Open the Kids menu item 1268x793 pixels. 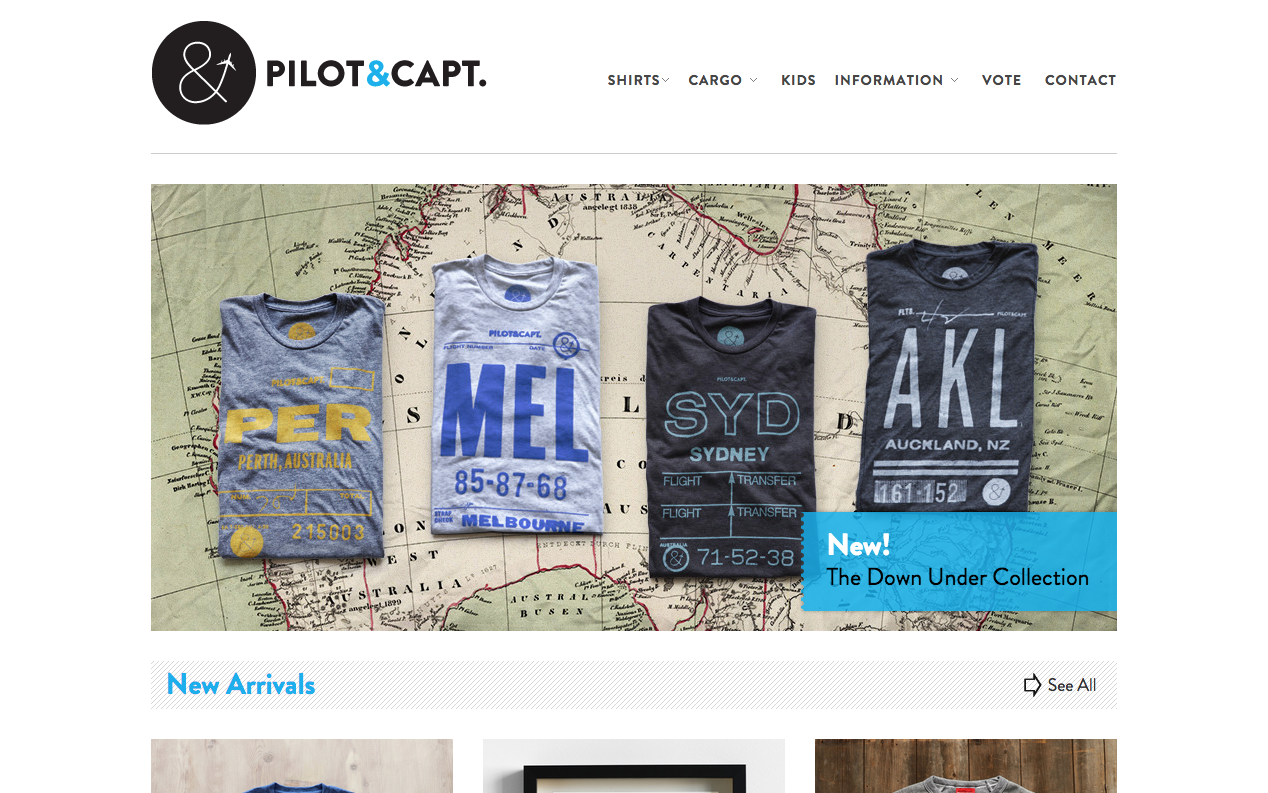tap(798, 80)
